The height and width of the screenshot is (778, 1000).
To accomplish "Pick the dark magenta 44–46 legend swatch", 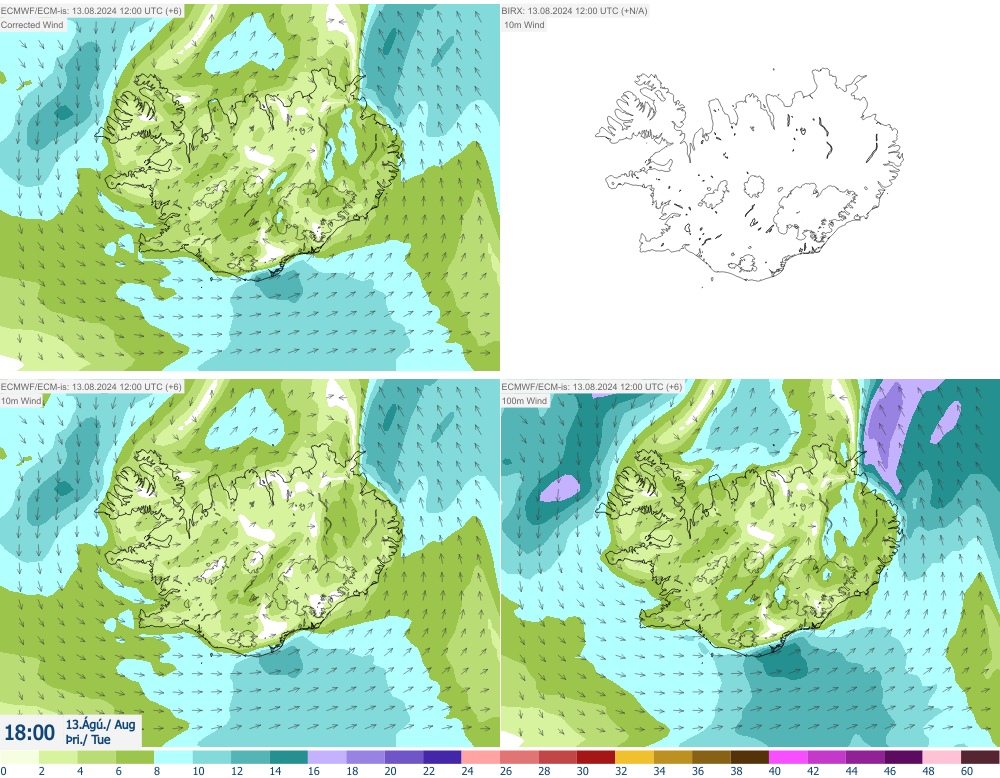I will point(865,757).
